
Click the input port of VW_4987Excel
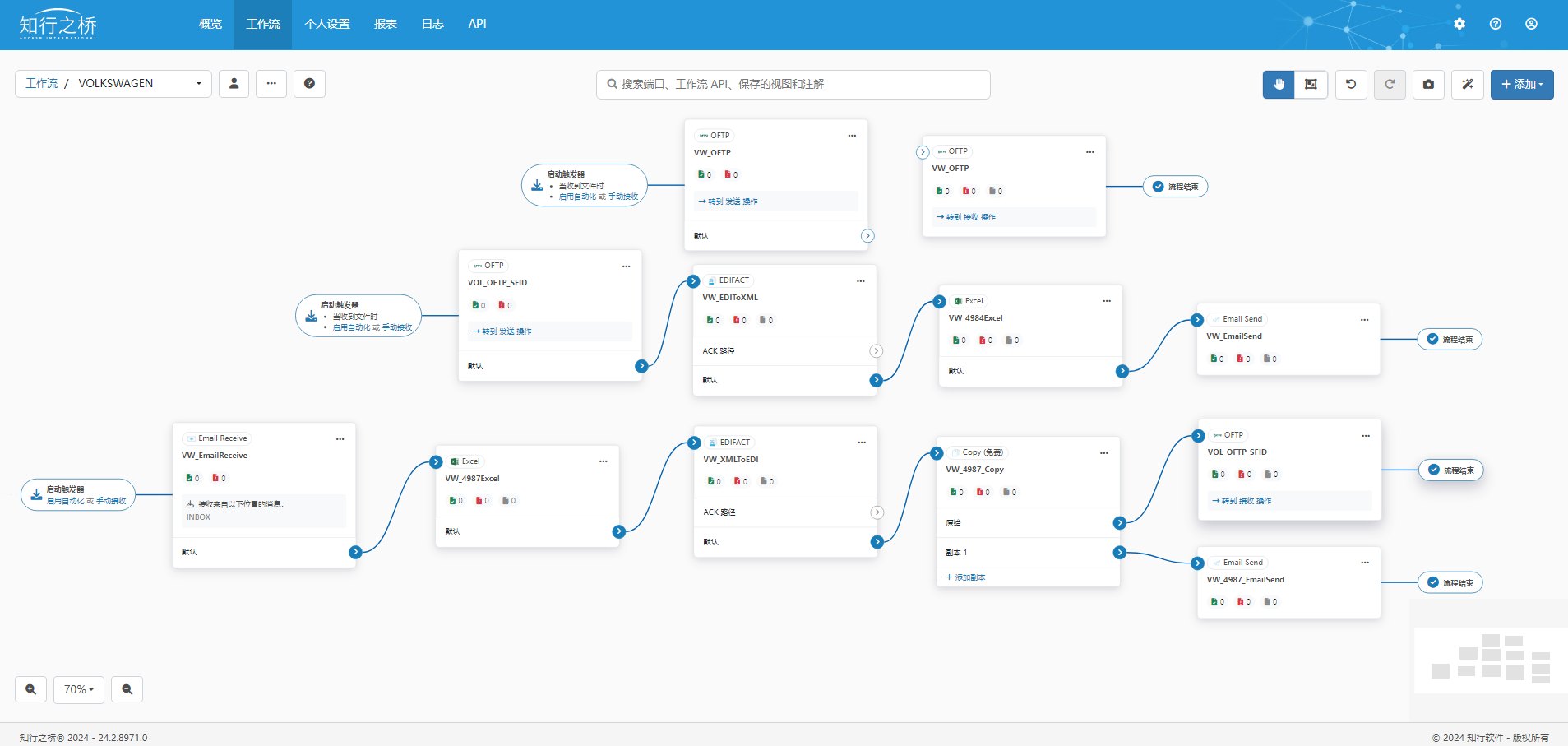pos(437,462)
